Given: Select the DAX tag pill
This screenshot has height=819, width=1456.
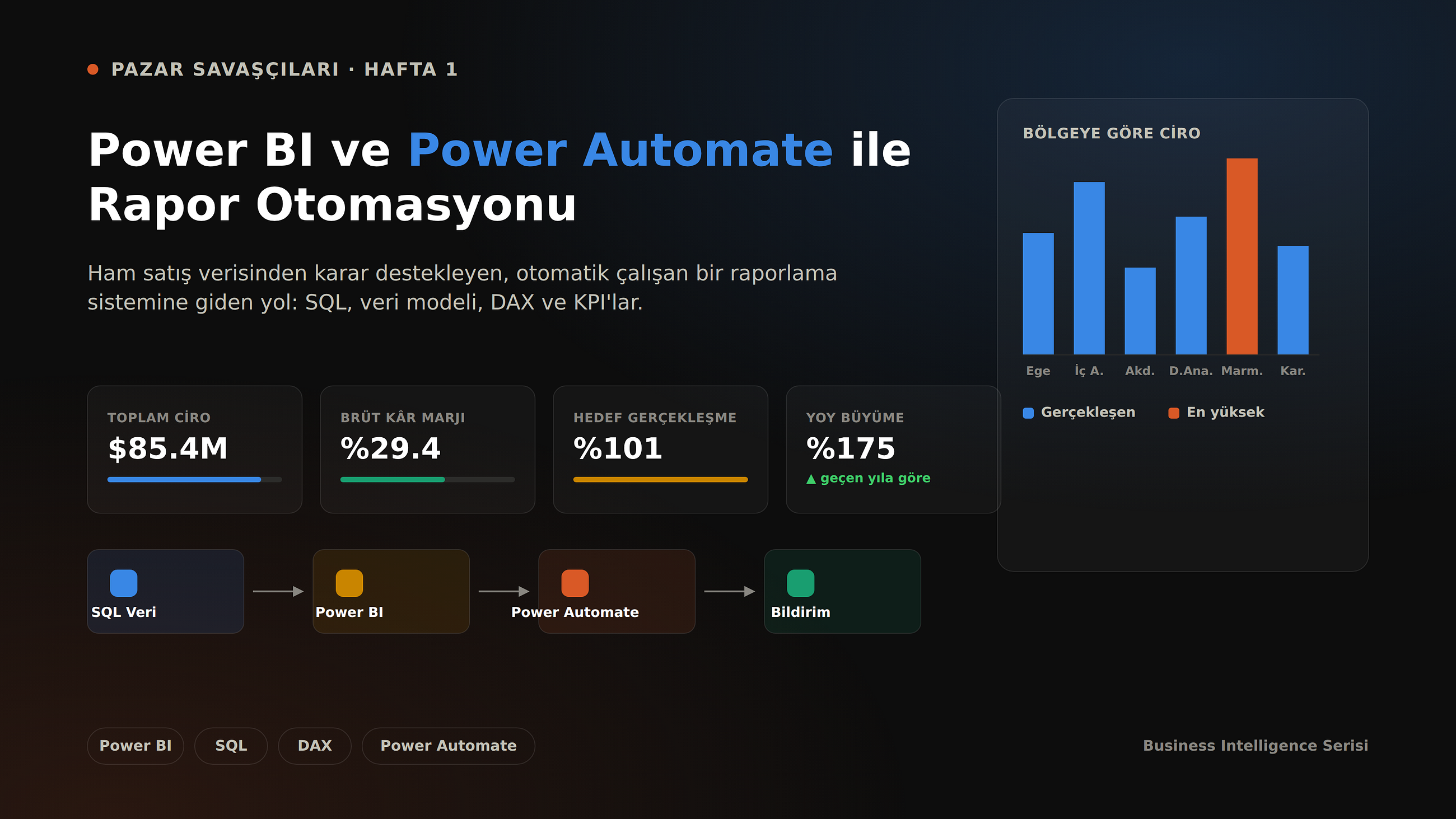Looking at the screenshot, I should tap(315, 746).
